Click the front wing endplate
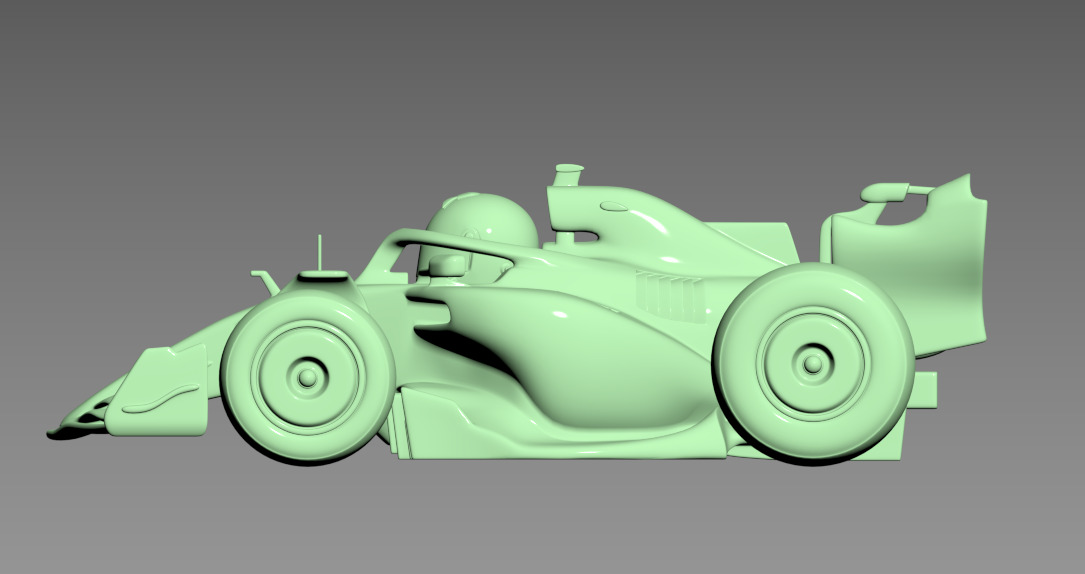This screenshot has width=1085, height=574. coord(158,390)
